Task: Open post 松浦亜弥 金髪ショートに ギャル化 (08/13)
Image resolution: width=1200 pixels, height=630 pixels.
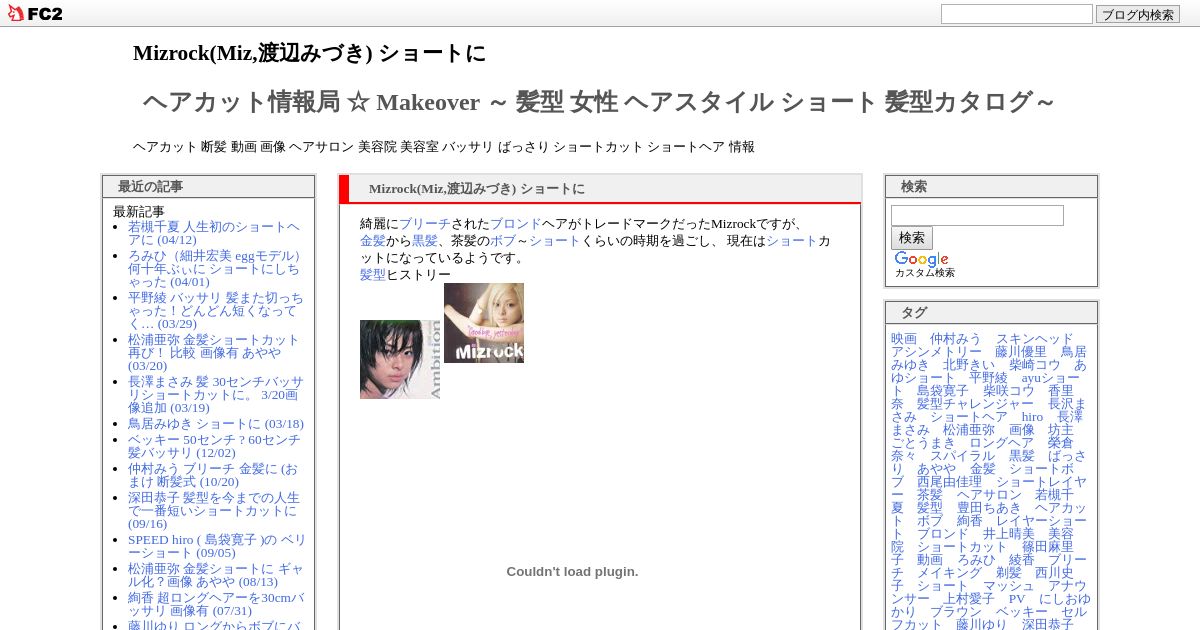Action: [216, 575]
